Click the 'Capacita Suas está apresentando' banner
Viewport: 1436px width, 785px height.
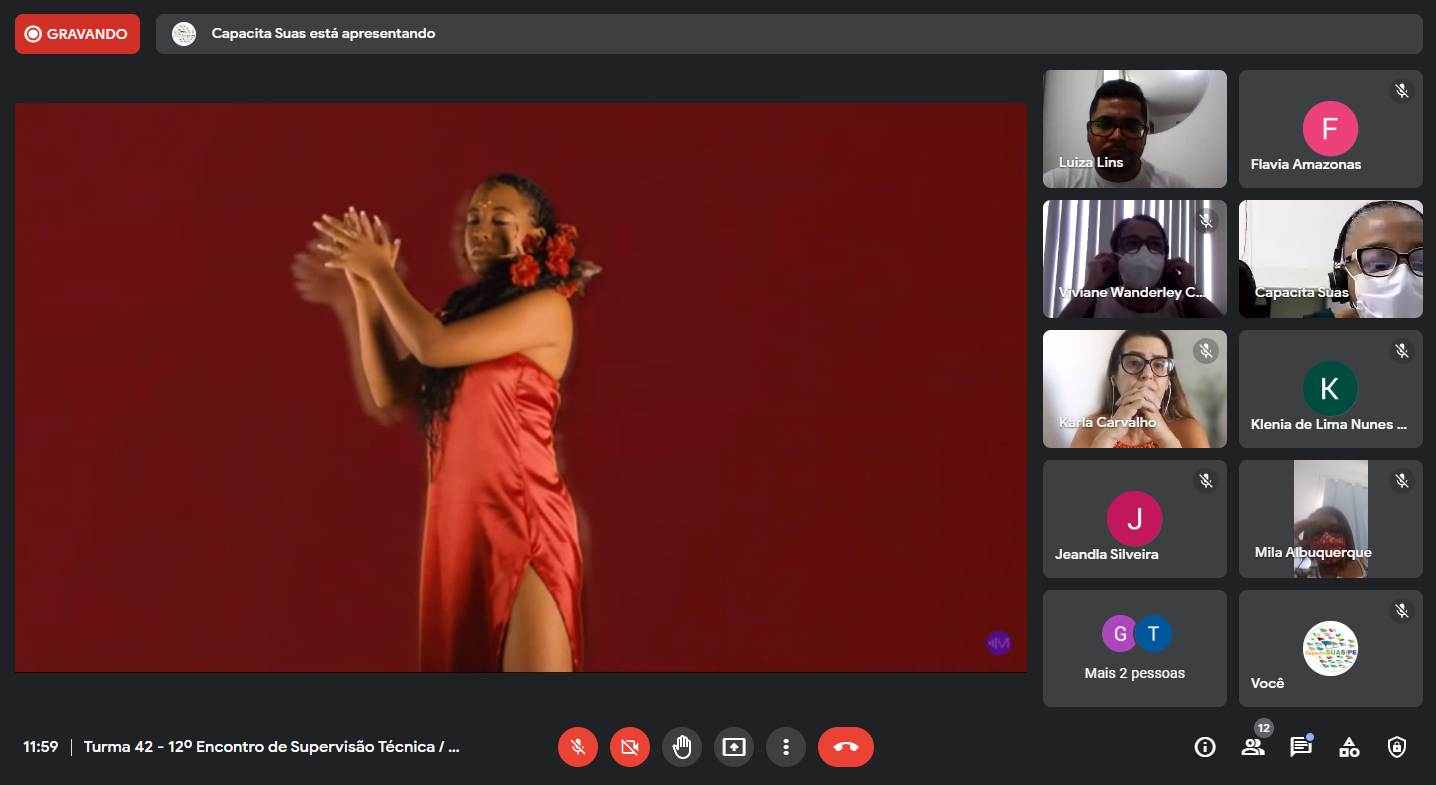[323, 34]
